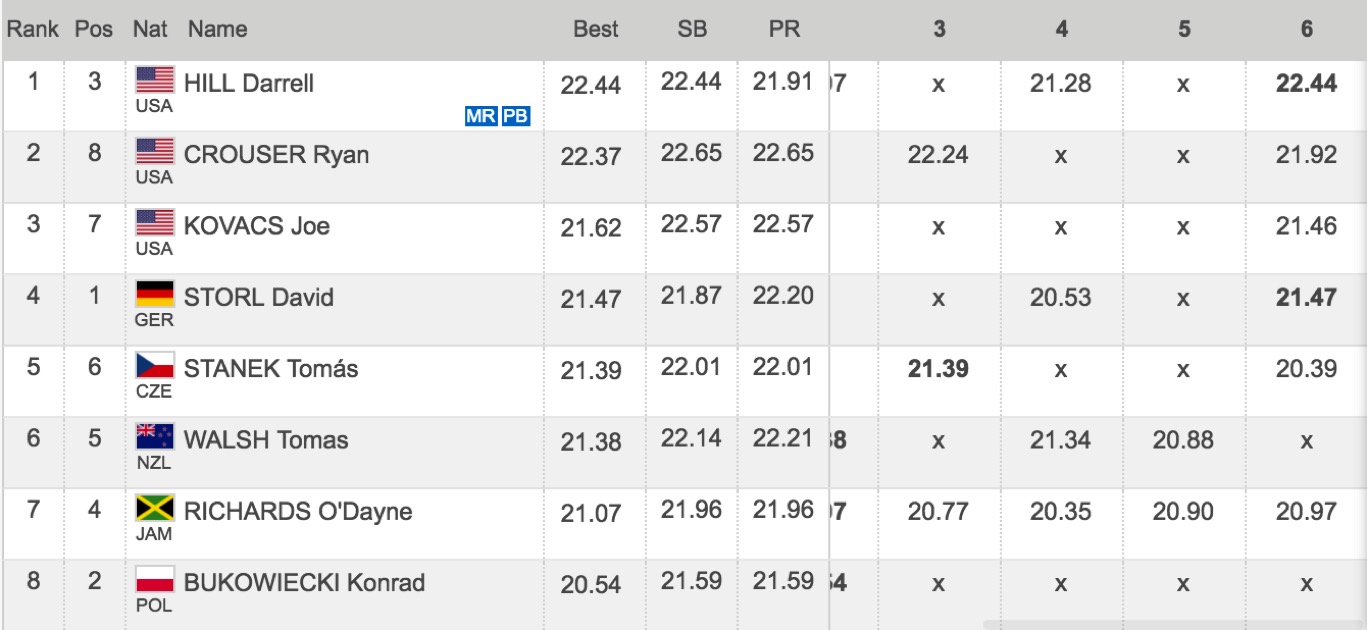1367x630 pixels.
Task: Open athlete name WALSH Tomas
Action: 266,440
